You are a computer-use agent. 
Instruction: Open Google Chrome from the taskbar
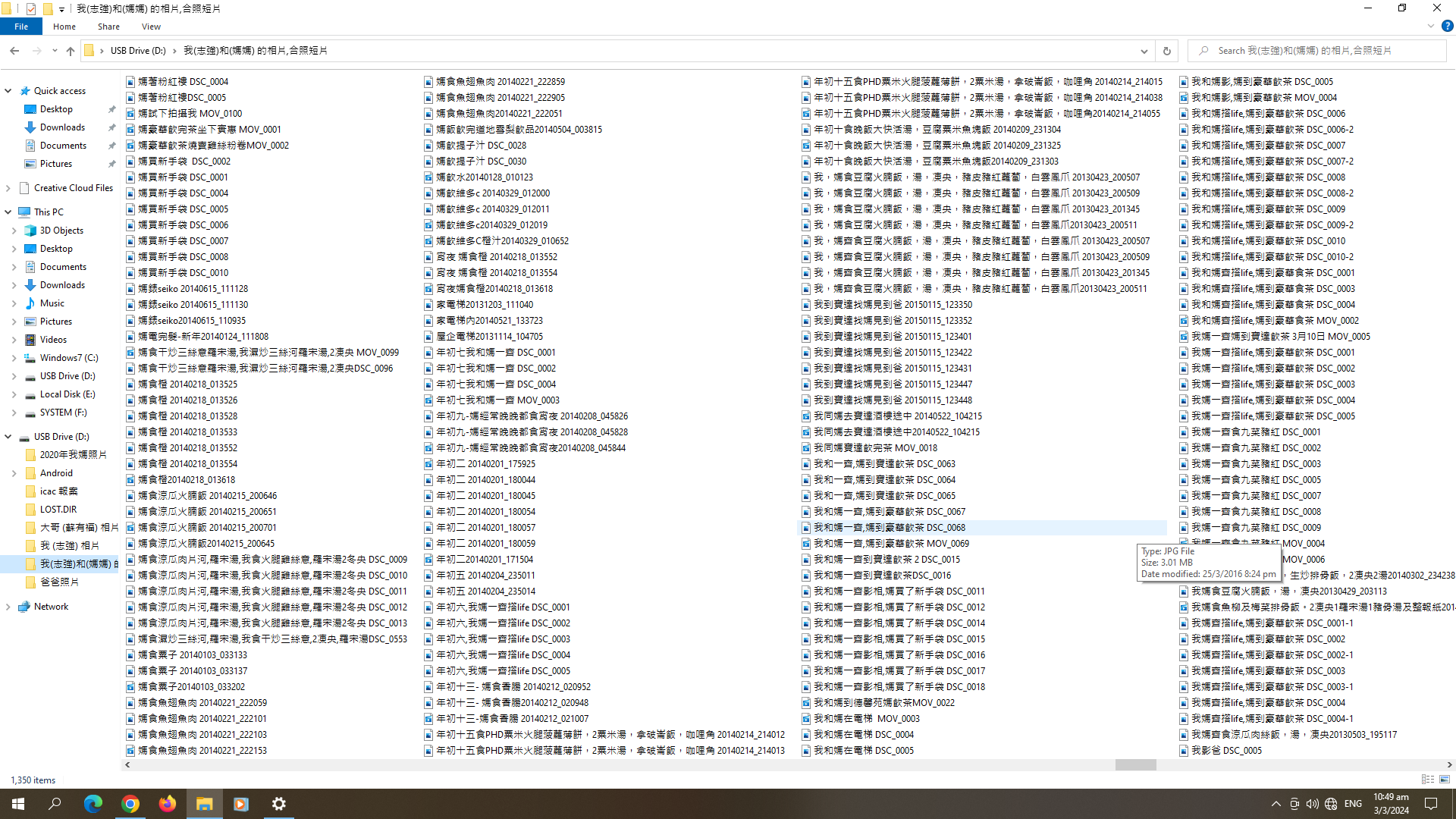coord(130,804)
